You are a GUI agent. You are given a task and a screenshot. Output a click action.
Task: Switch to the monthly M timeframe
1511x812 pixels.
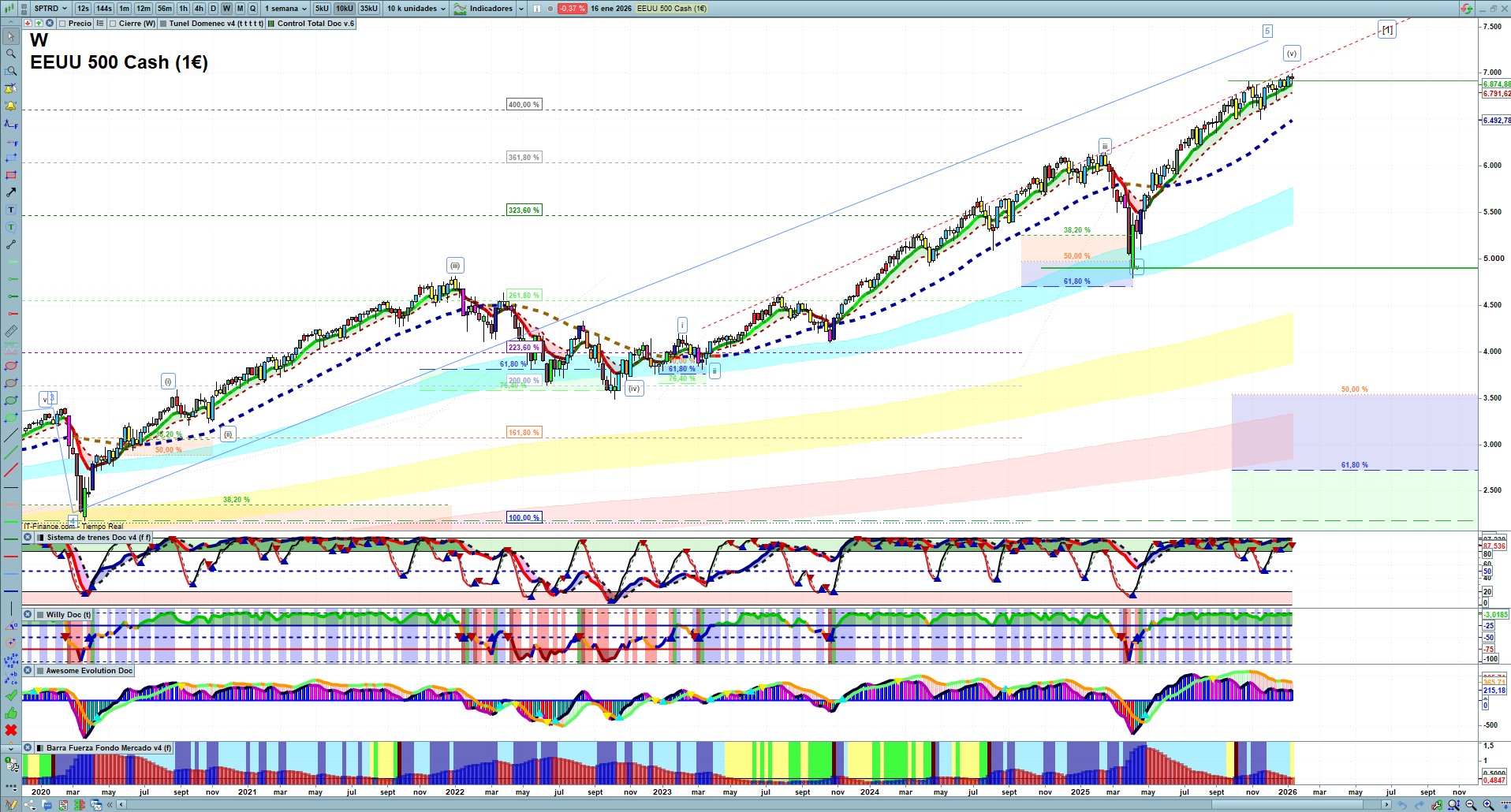tap(241, 9)
